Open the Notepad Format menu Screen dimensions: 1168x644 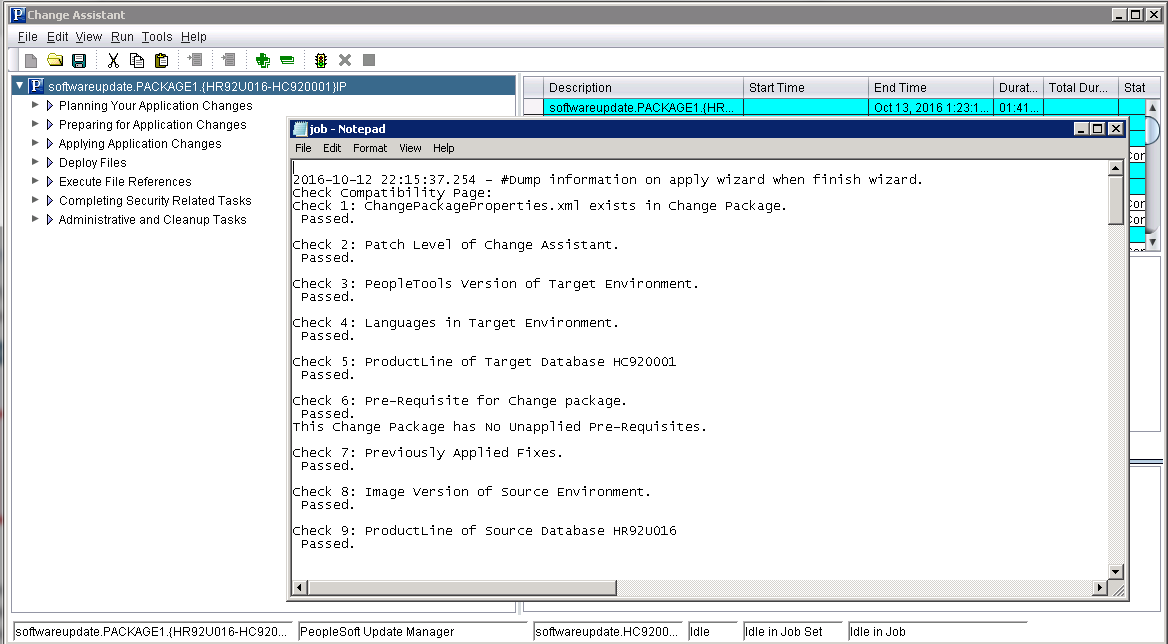[370, 148]
